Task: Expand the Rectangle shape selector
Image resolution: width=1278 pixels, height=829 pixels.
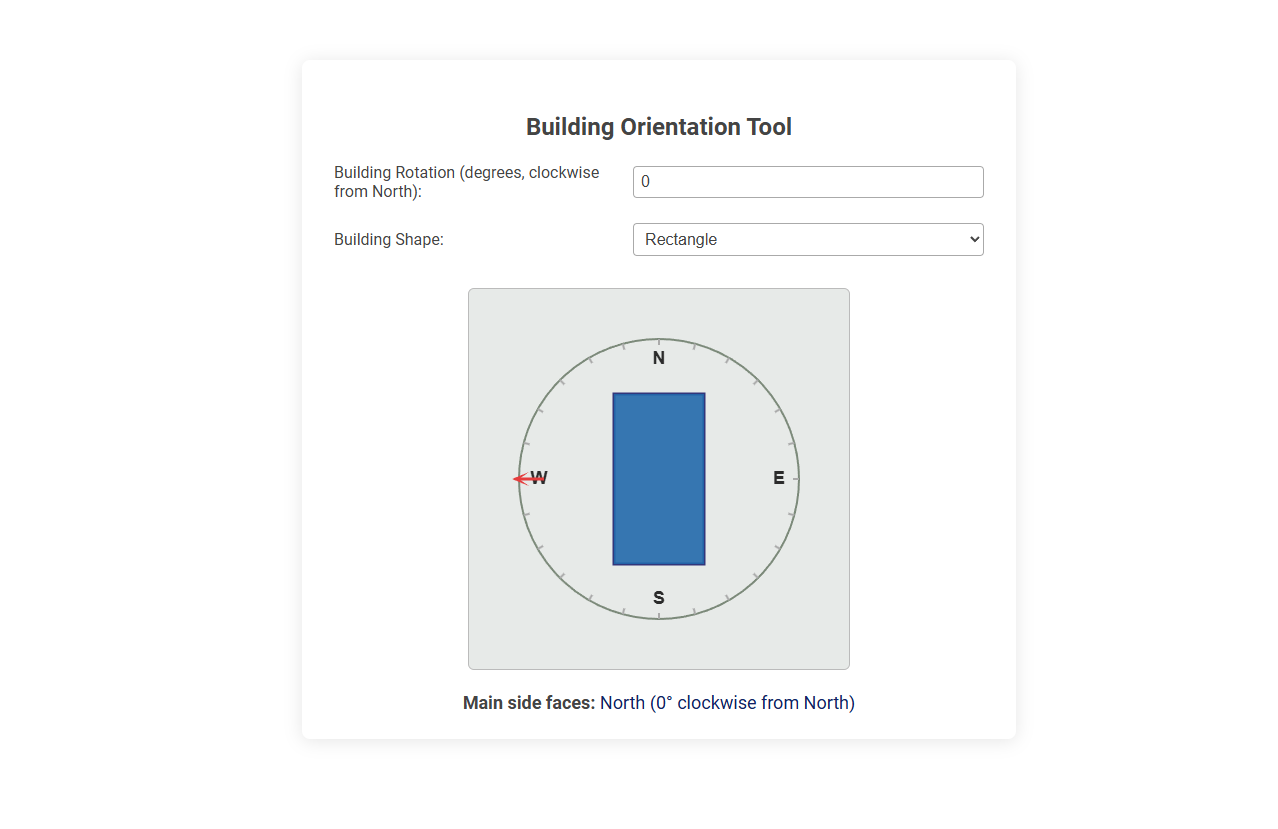Action: pos(807,239)
